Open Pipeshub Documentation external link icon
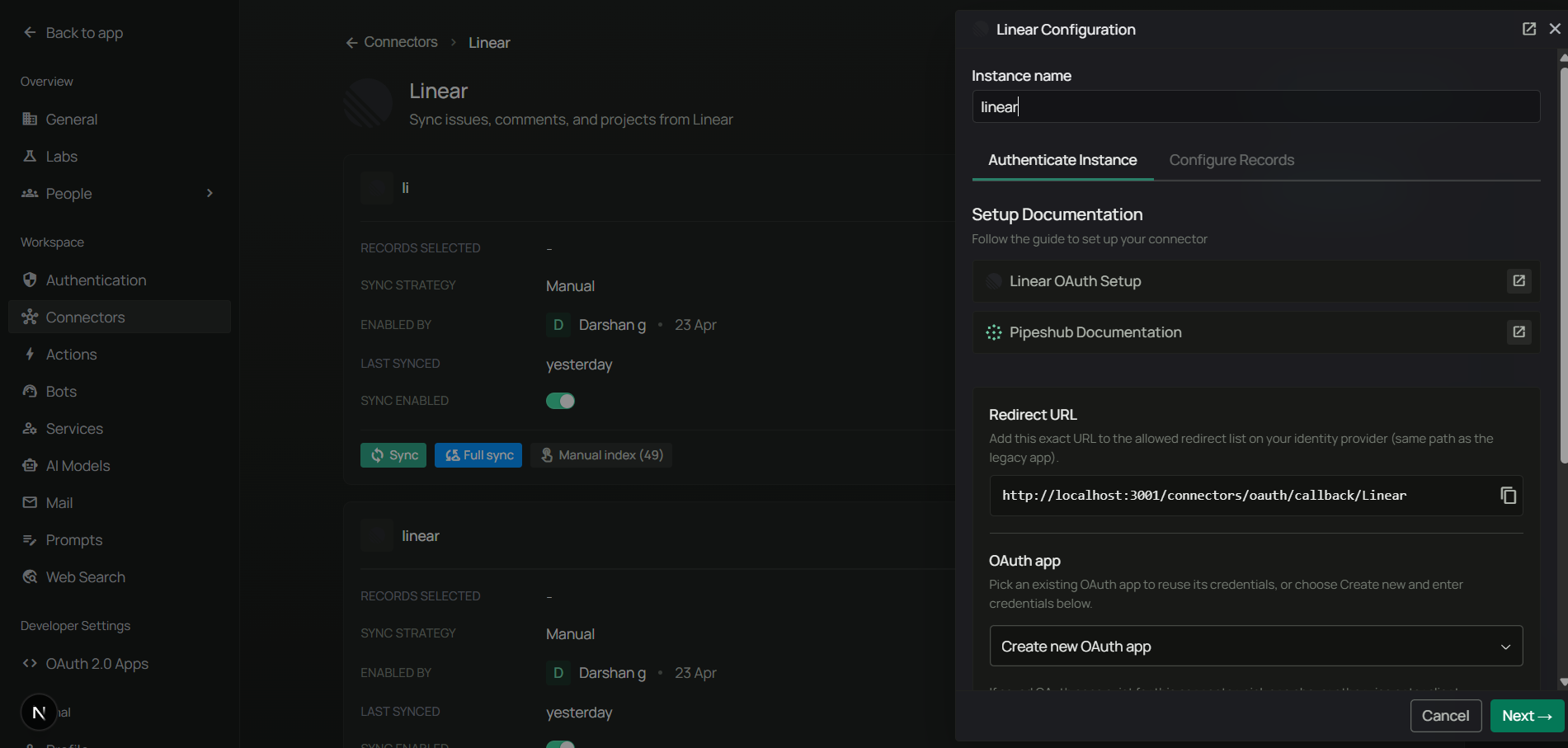Viewport: 1568px width, 748px height. point(1519,332)
